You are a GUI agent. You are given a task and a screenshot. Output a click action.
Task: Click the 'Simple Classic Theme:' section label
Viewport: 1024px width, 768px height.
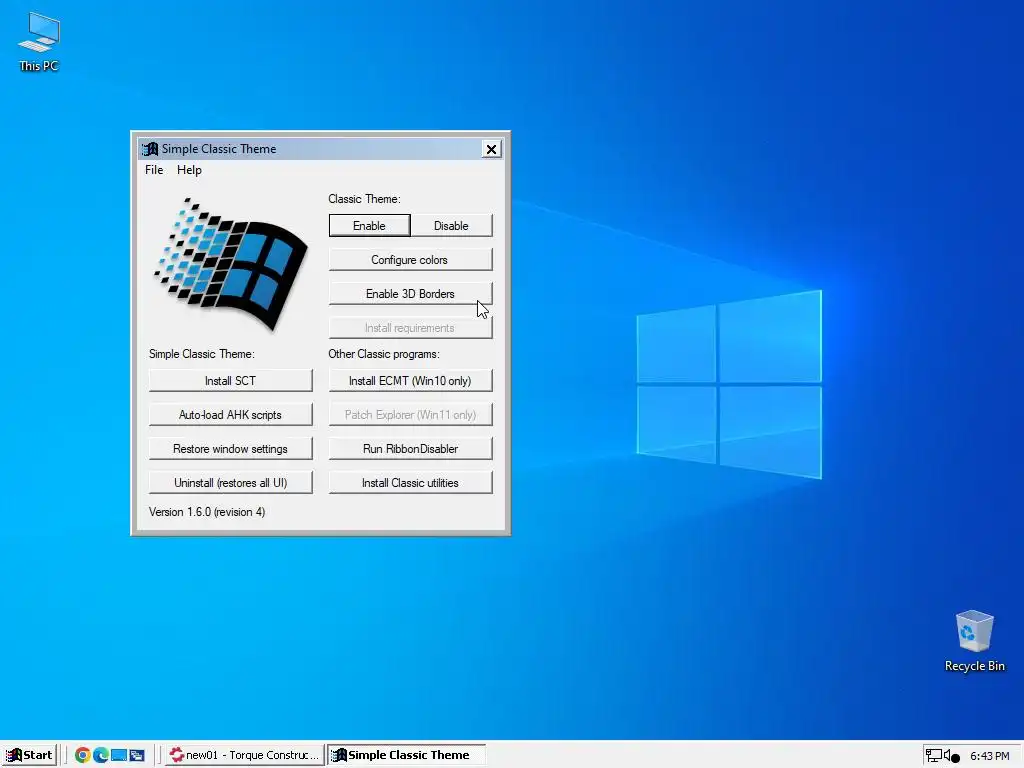point(202,354)
